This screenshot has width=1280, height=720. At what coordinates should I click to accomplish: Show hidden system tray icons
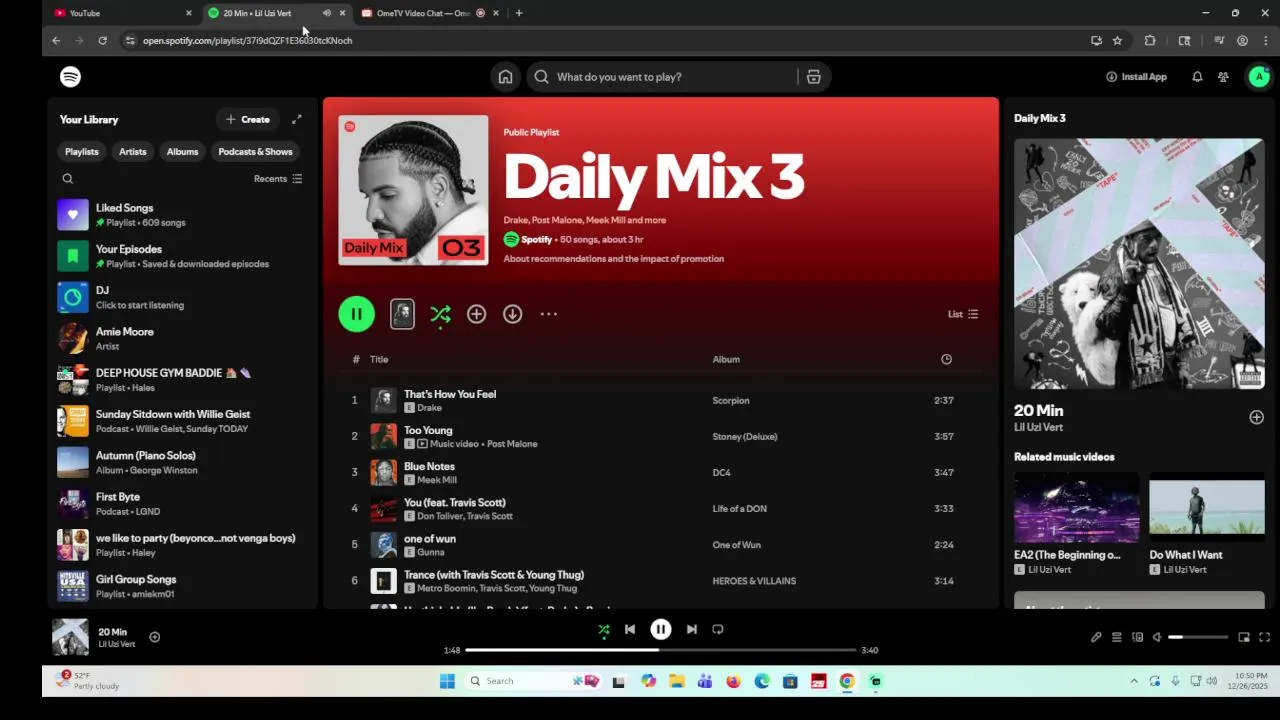coord(1133,681)
